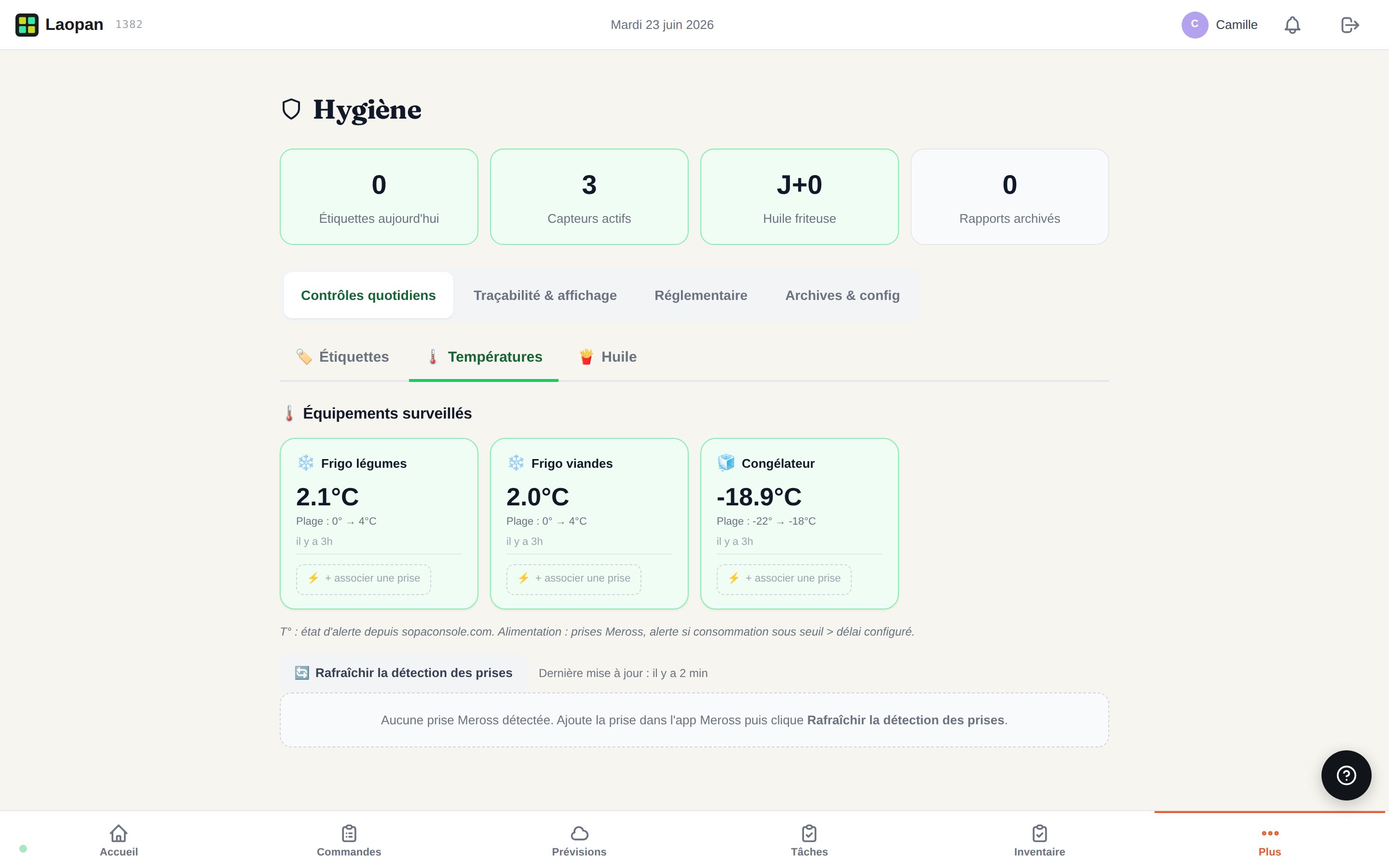Open the help question-mark button
1389x868 pixels.
coord(1346,775)
